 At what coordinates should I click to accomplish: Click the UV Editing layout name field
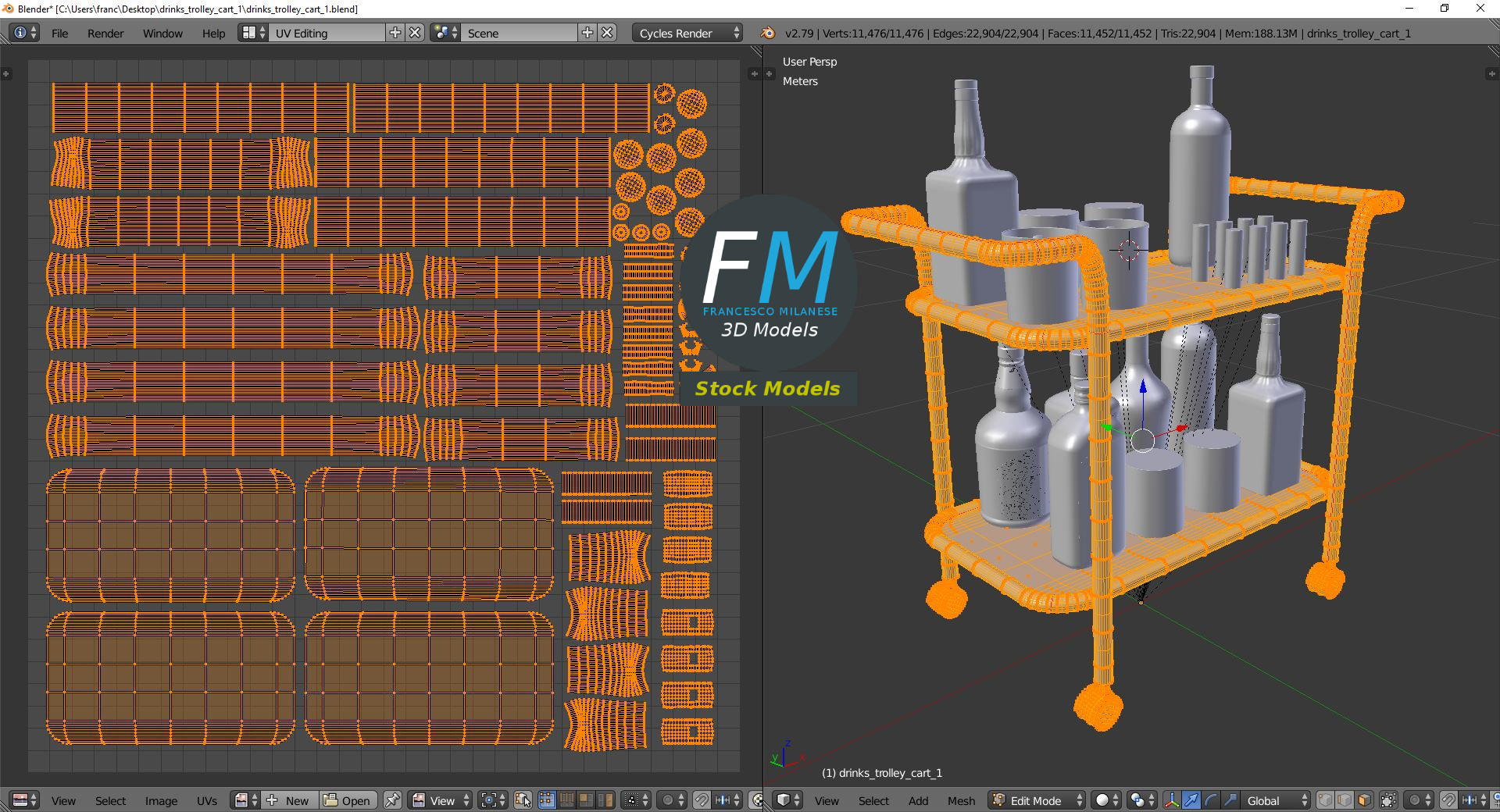(x=327, y=33)
